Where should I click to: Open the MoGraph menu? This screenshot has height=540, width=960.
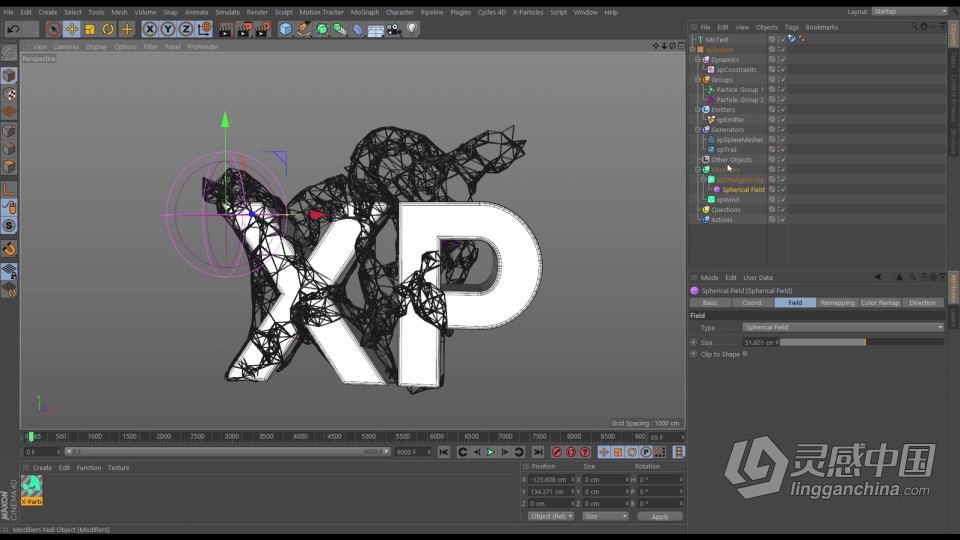364,12
